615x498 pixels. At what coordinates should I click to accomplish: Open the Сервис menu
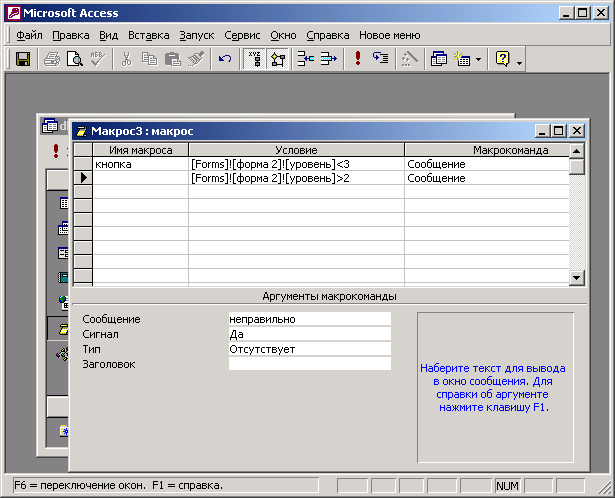pyautogui.click(x=242, y=35)
